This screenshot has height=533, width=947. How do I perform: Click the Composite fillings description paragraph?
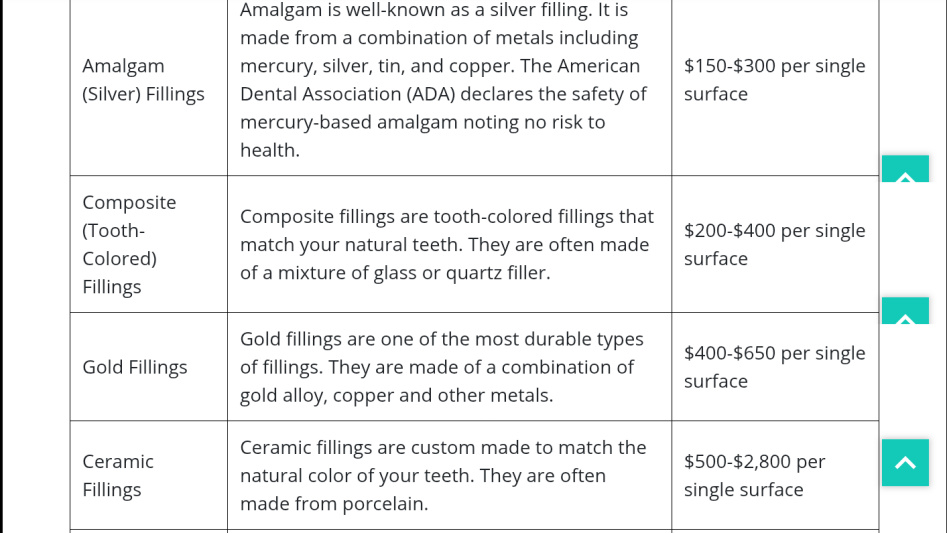click(x=447, y=244)
